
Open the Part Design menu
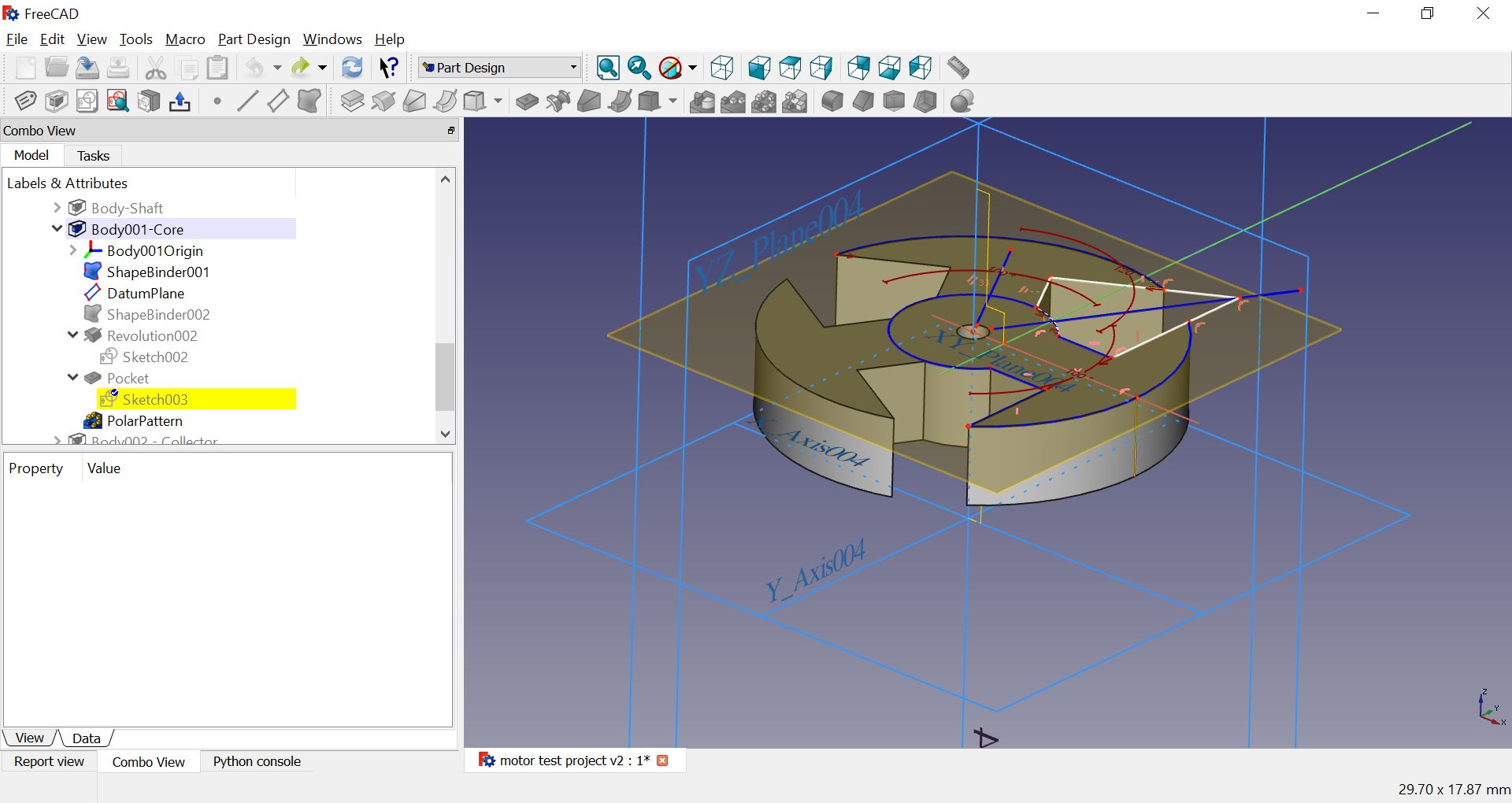pyautogui.click(x=254, y=39)
